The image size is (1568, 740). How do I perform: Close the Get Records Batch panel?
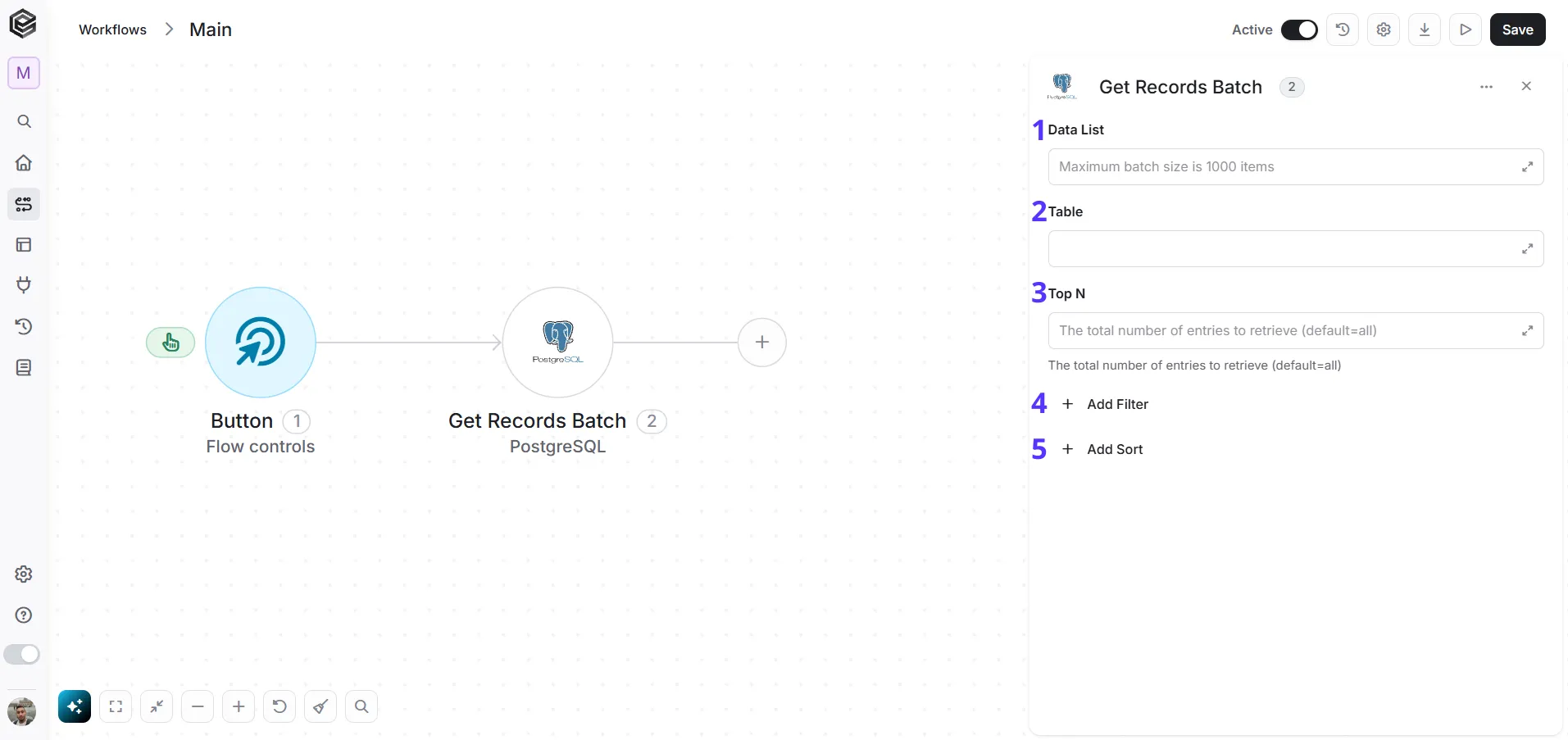tap(1526, 86)
